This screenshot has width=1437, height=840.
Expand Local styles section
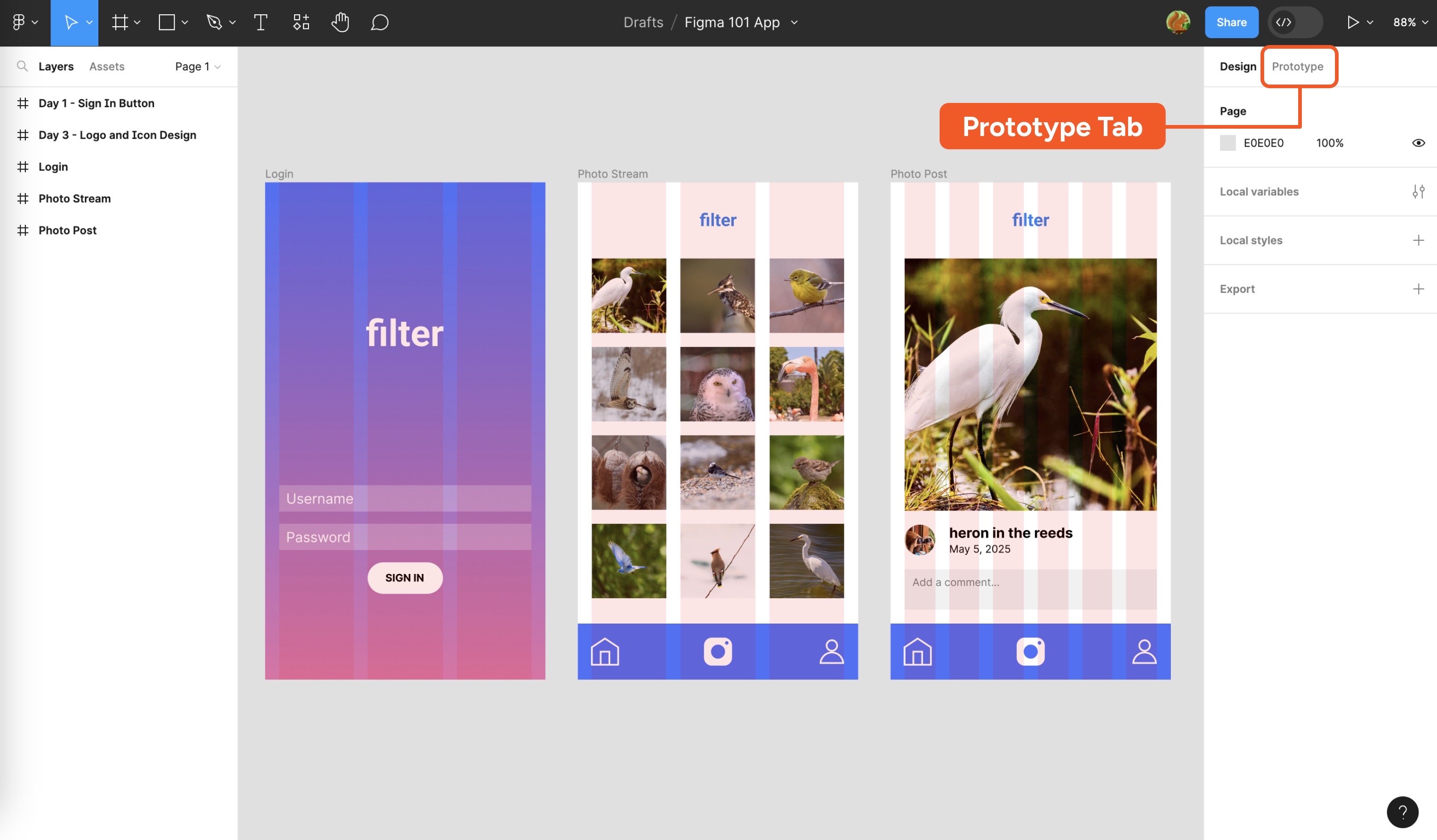pyautogui.click(x=1418, y=240)
